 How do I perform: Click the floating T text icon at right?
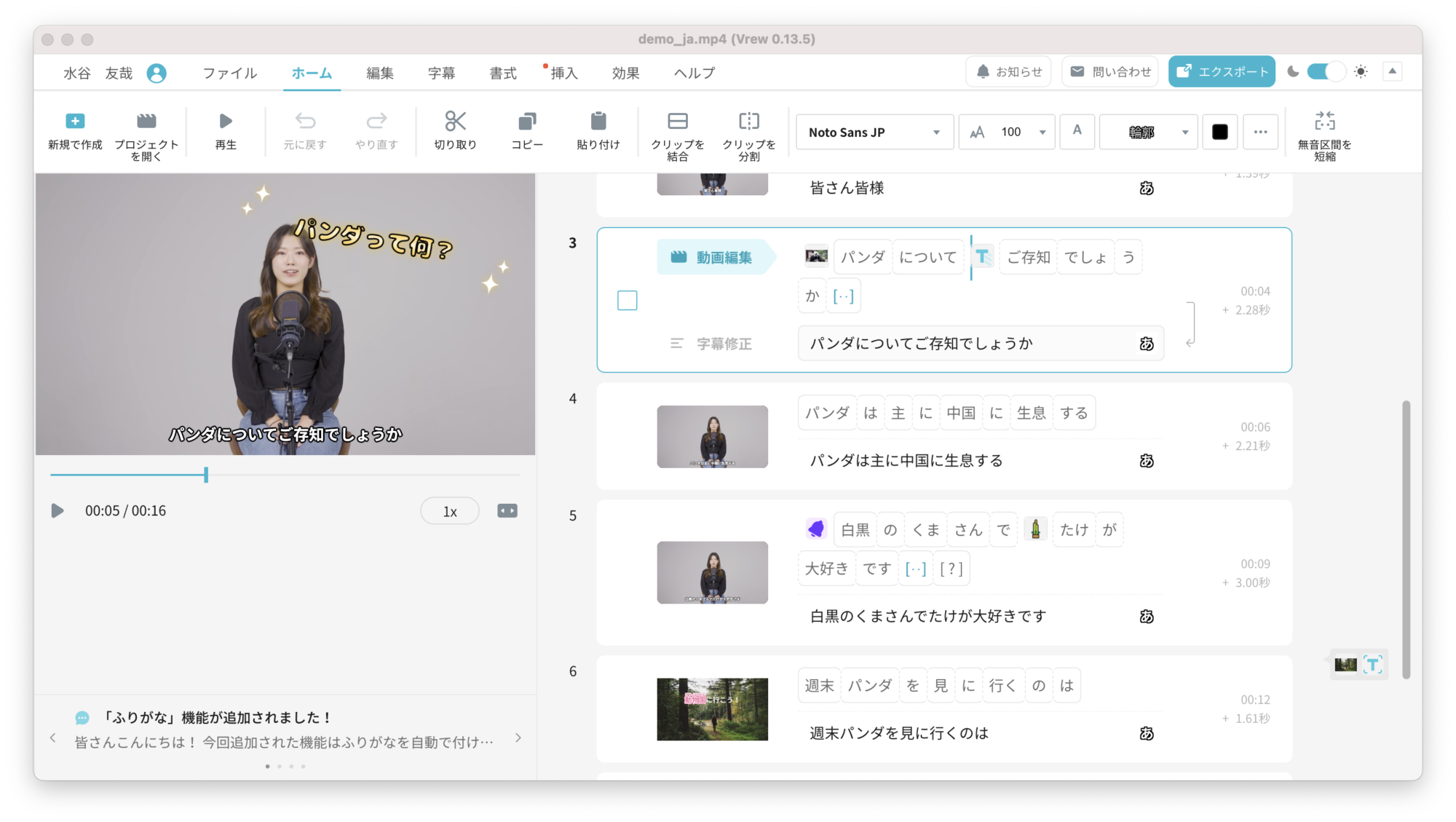[x=1373, y=664]
